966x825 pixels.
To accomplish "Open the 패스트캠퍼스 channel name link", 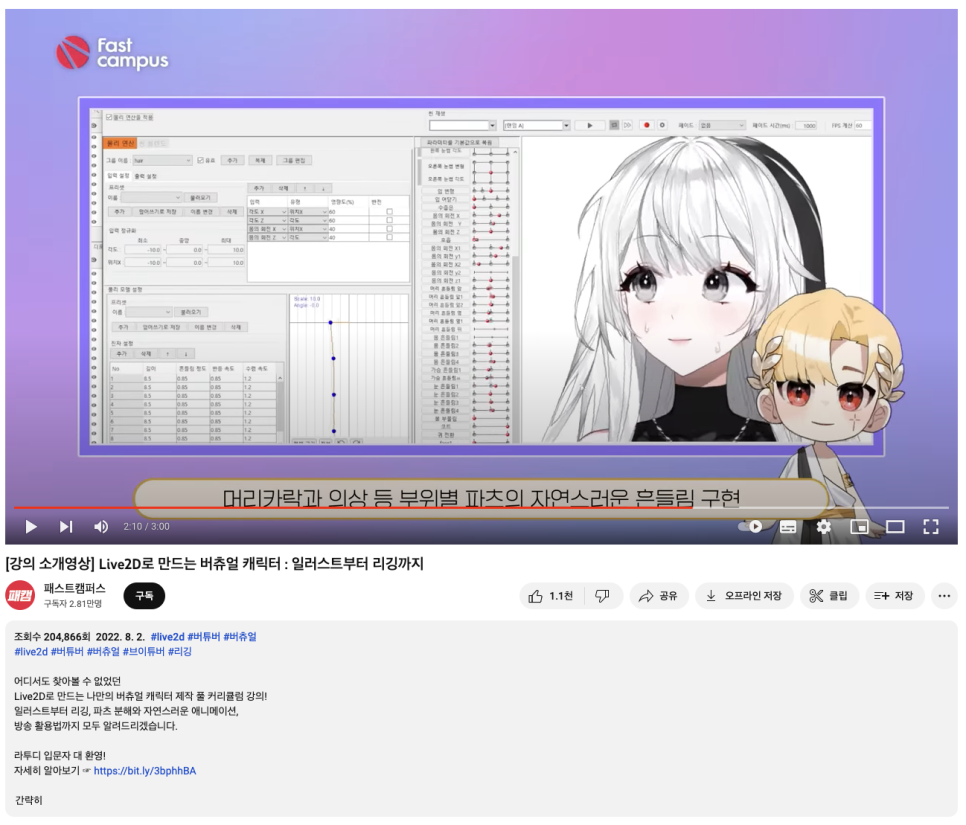I will pyautogui.click(x=75, y=590).
